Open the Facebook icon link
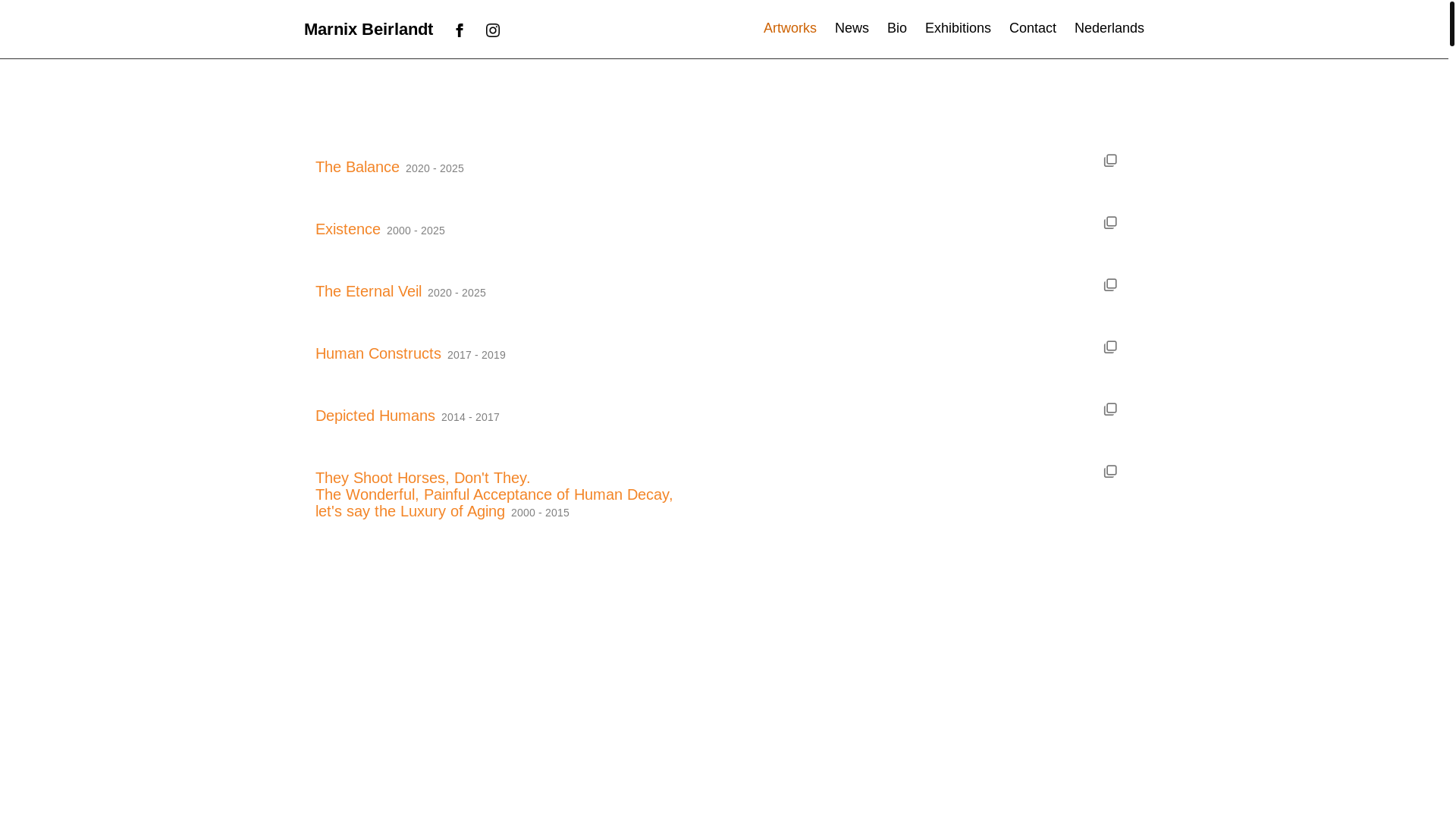Viewport: 1456px width, 819px height. (460, 30)
